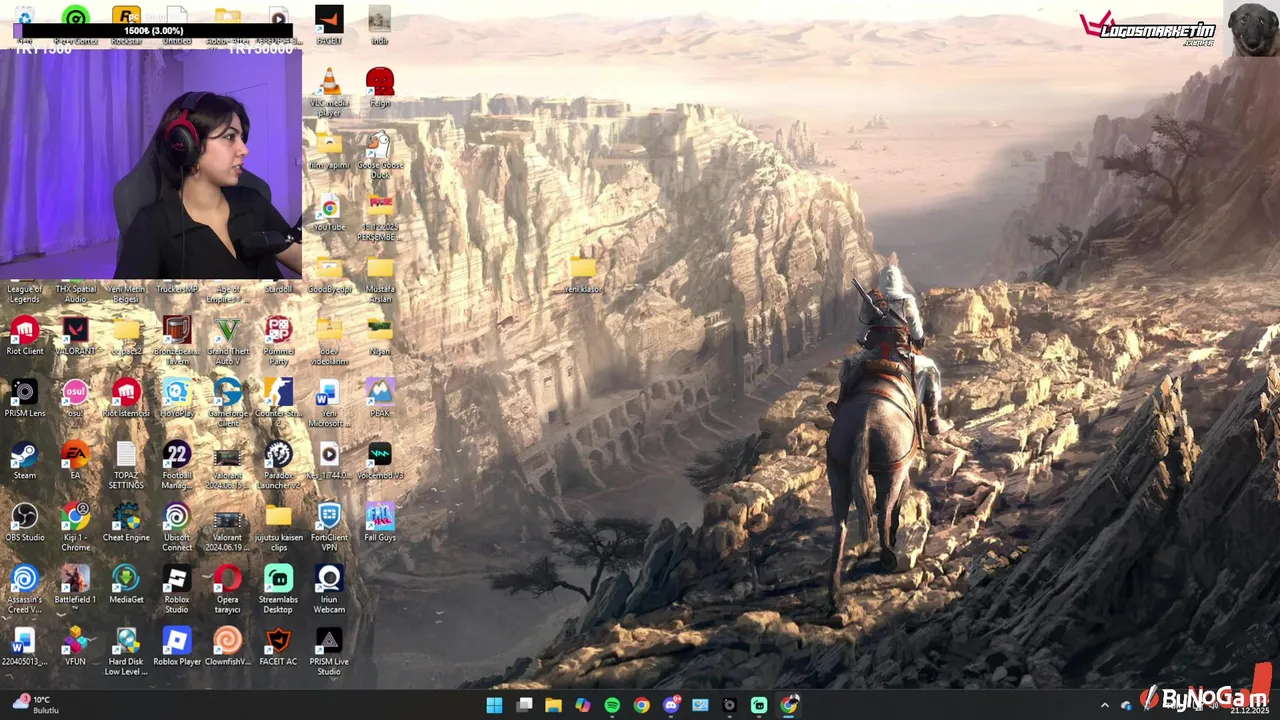This screenshot has width=1280, height=720.
Task: Launch Voicemod V3 desktop icon
Action: click(x=380, y=460)
